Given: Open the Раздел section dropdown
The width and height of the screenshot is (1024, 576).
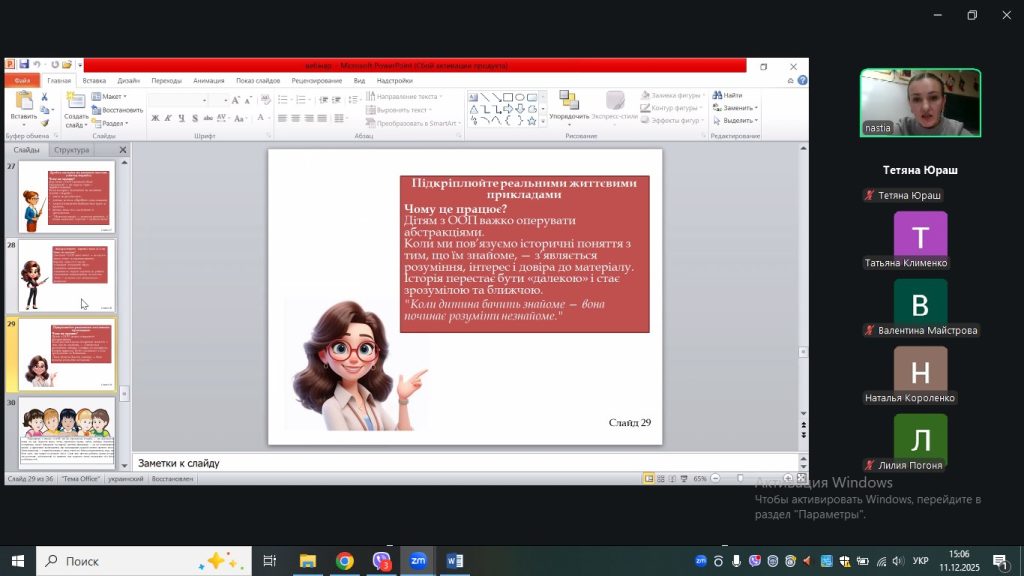Looking at the screenshot, I should (113, 123).
